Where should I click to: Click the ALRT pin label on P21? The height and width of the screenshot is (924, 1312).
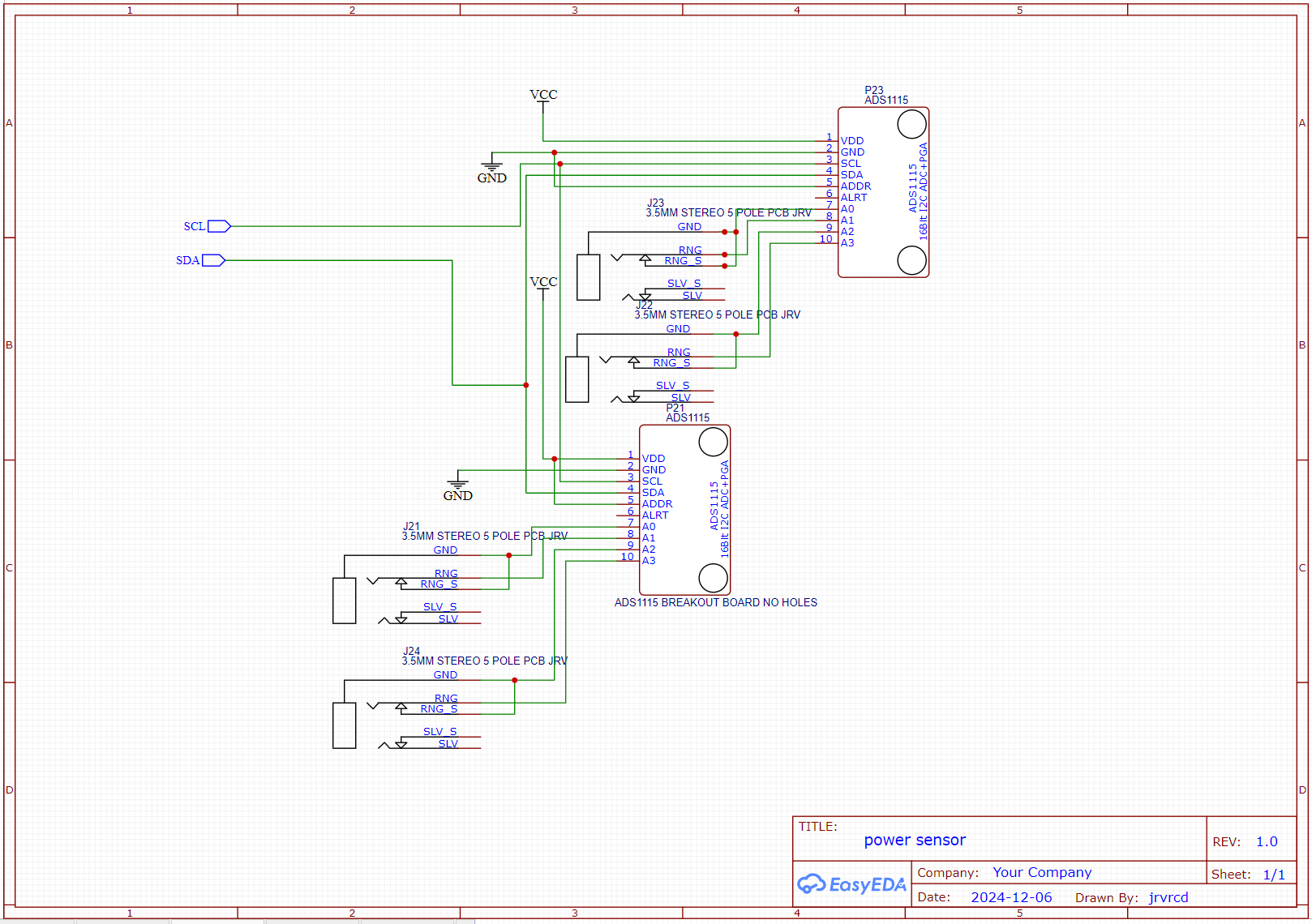pyautogui.click(x=655, y=515)
